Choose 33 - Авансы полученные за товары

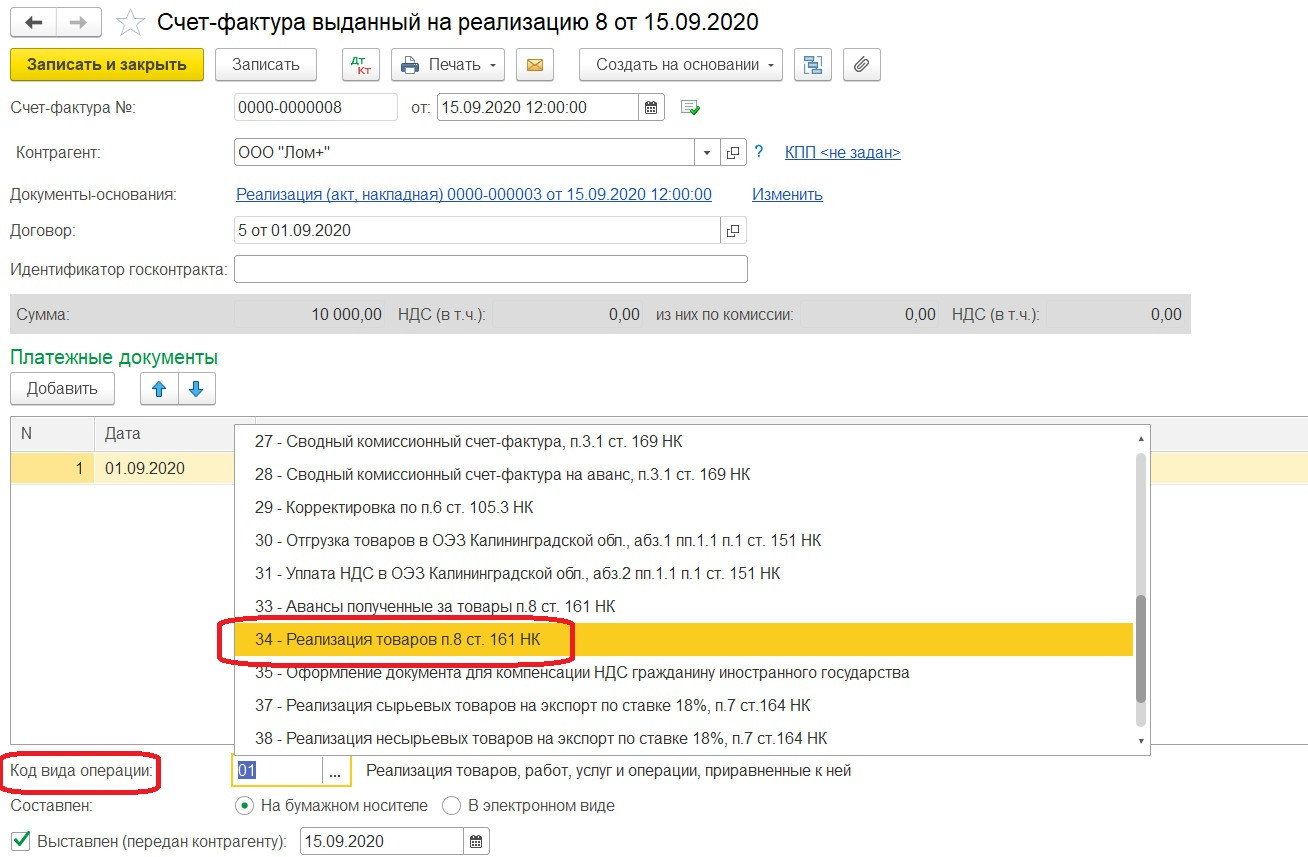tap(684, 606)
